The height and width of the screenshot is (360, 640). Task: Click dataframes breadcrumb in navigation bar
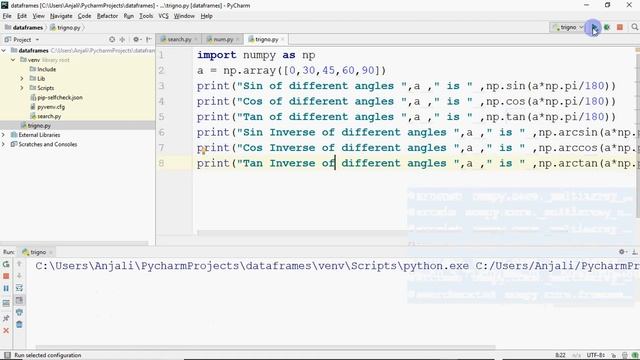[24, 27]
